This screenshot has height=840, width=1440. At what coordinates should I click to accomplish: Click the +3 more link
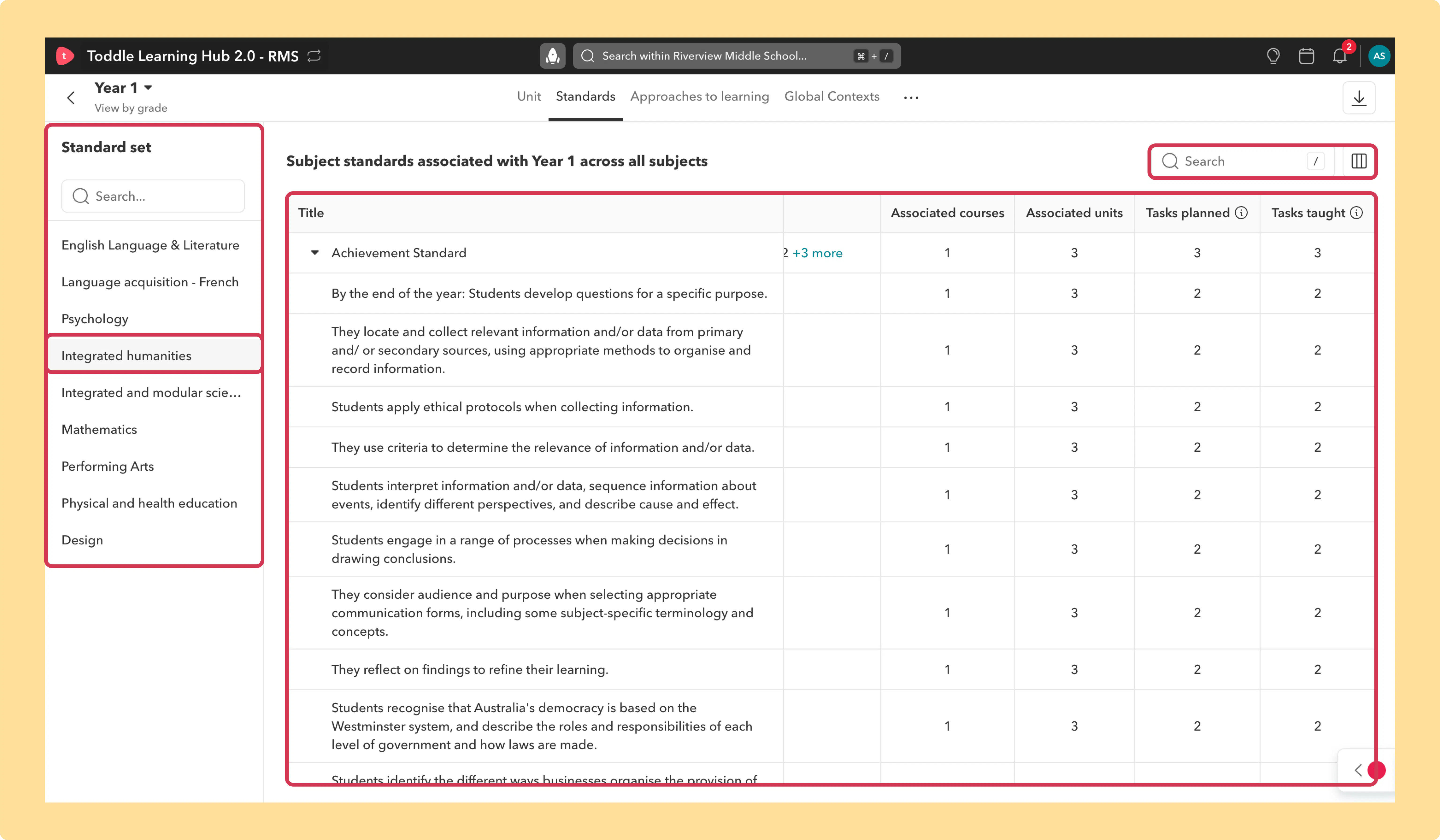pos(817,253)
